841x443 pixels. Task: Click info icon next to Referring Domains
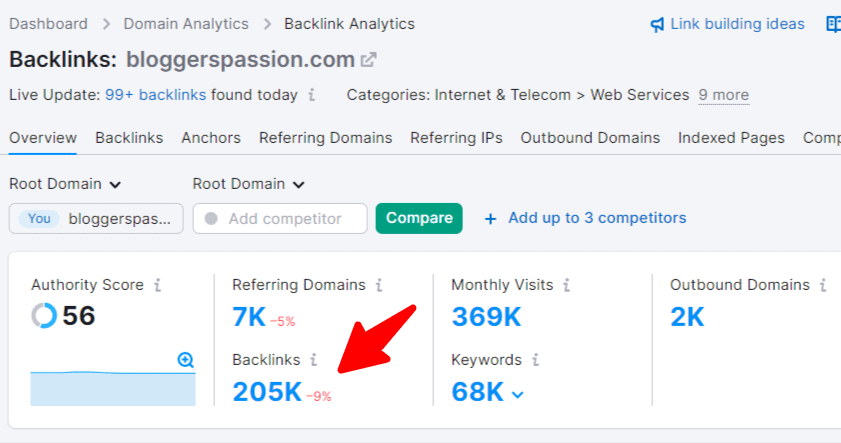[x=379, y=285]
